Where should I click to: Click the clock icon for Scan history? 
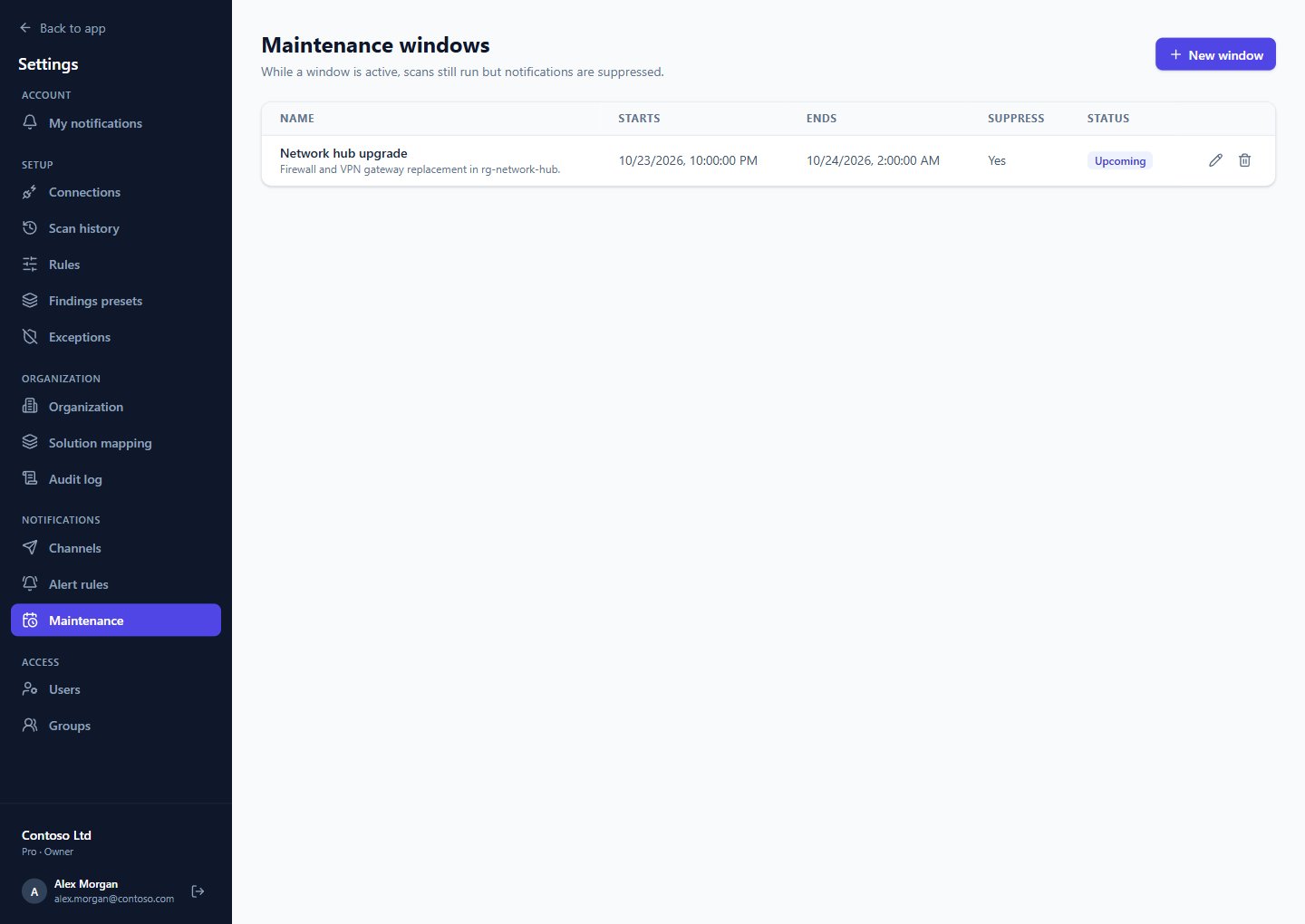[30, 228]
